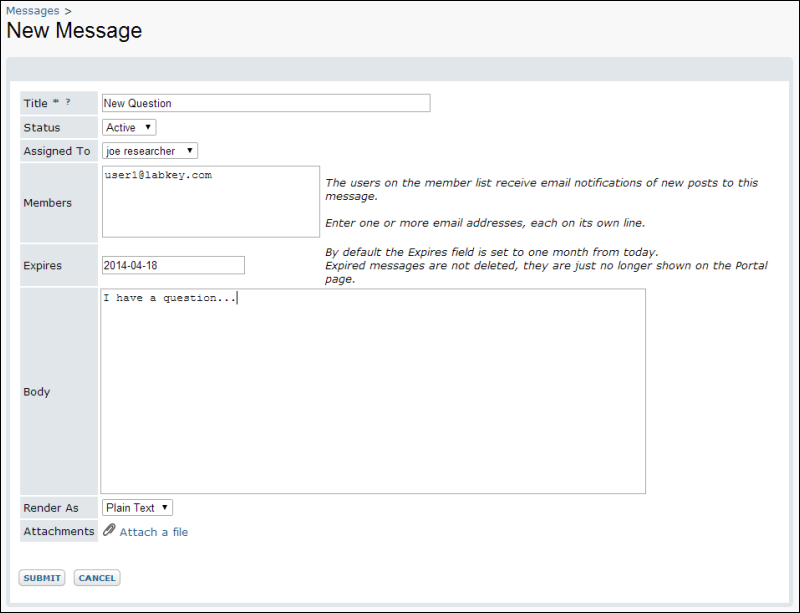Focus the Title field containing New Question
800x613 pixels.
[266, 103]
